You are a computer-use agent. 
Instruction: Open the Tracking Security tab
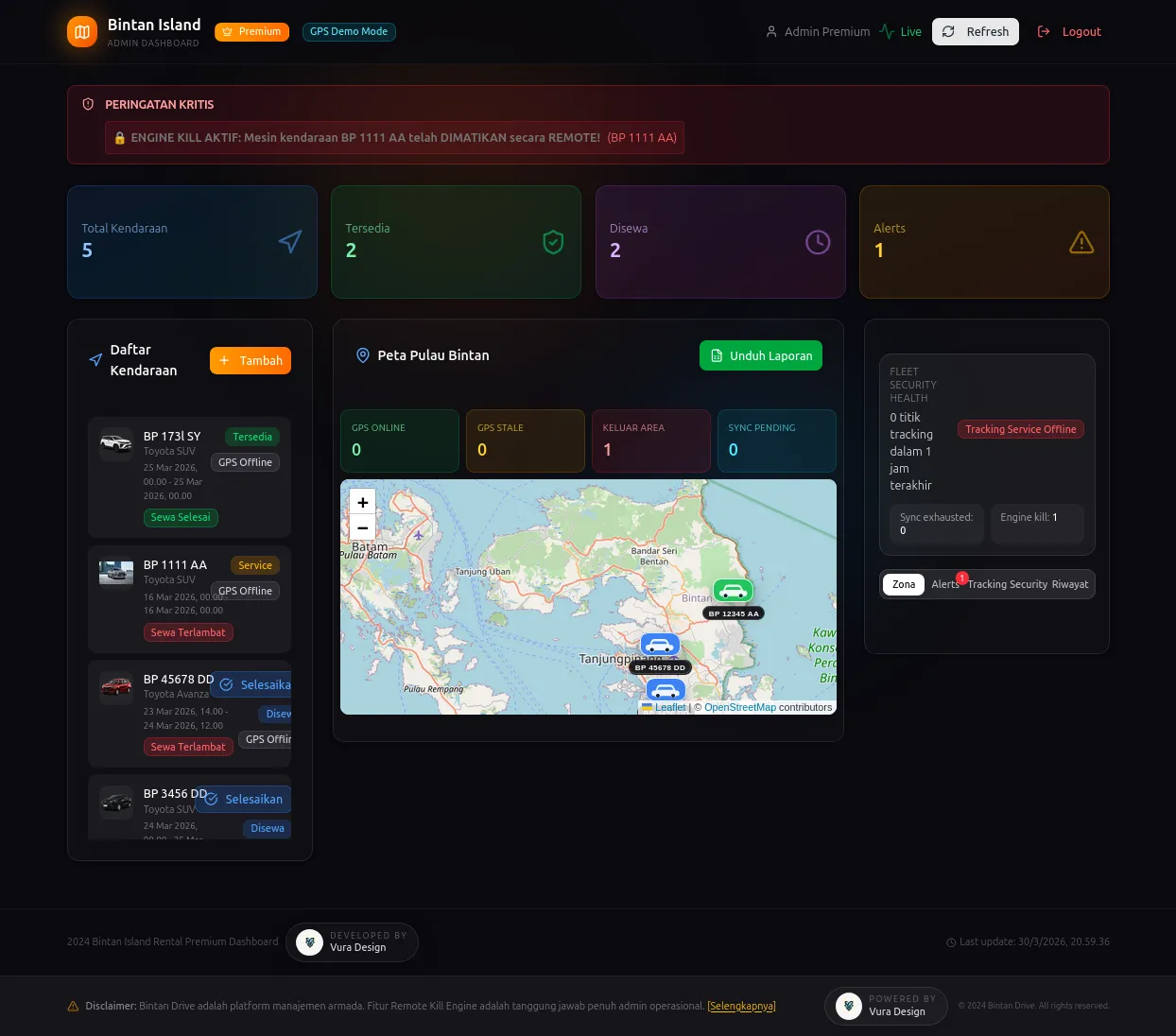(1007, 584)
